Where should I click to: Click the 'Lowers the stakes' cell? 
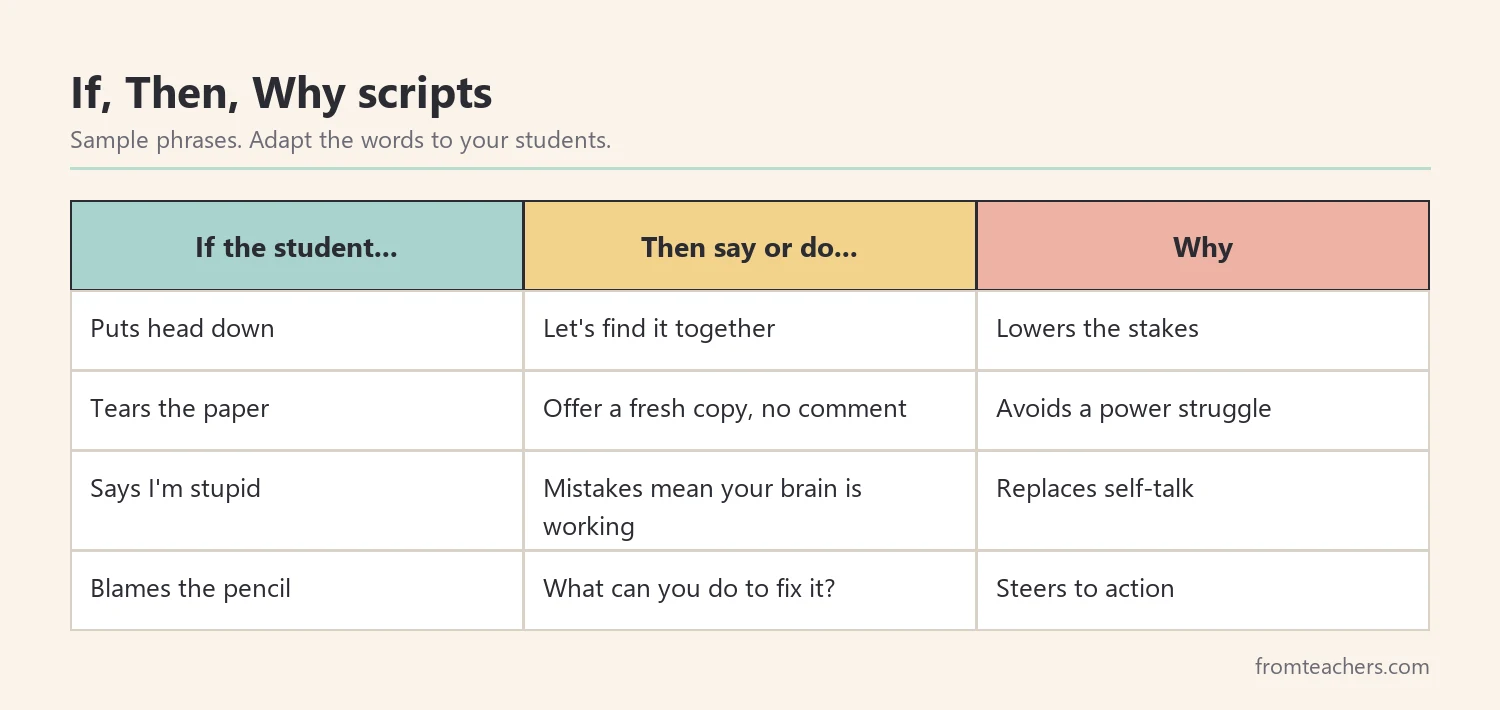(x=1203, y=330)
